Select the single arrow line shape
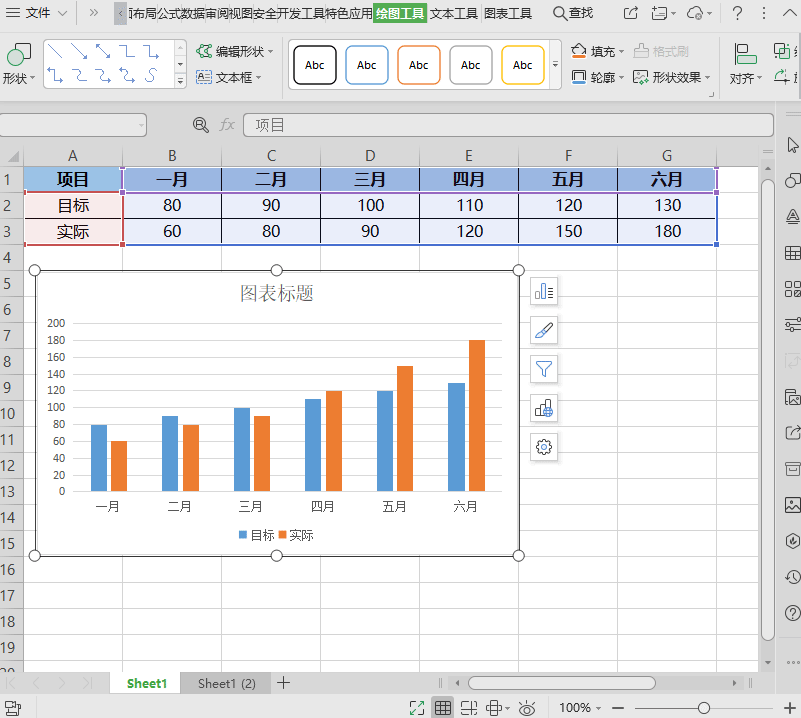801x718 pixels. [79, 51]
